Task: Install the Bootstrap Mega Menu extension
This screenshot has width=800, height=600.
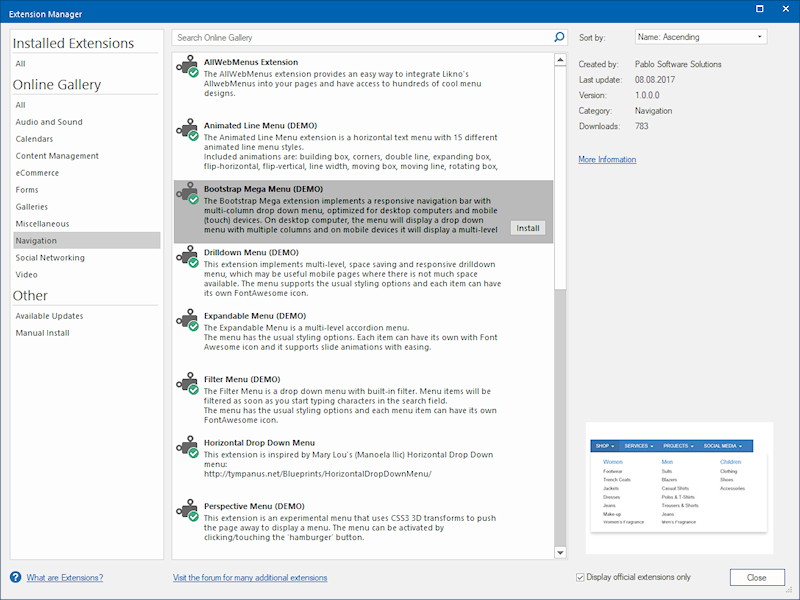Action: coord(527,228)
